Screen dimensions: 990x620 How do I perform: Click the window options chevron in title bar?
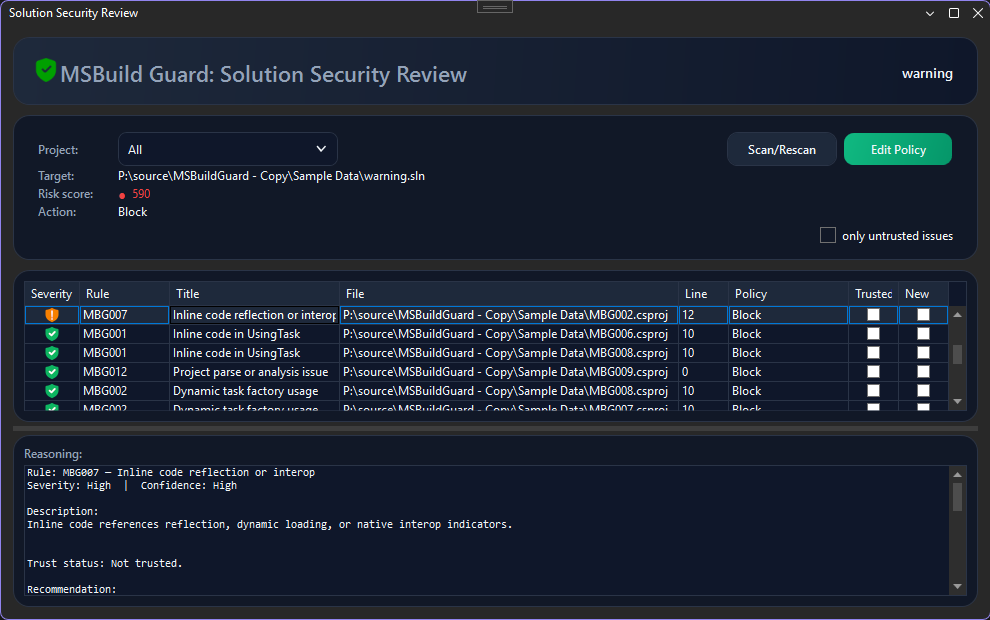929,13
